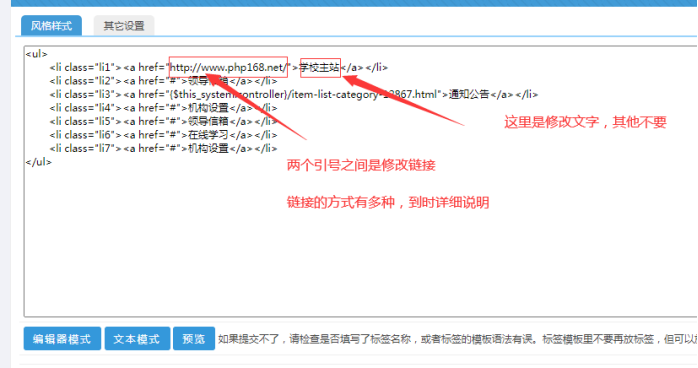Click the 预览 preview button
Screen dimensions: 698x368
click(194, 339)
